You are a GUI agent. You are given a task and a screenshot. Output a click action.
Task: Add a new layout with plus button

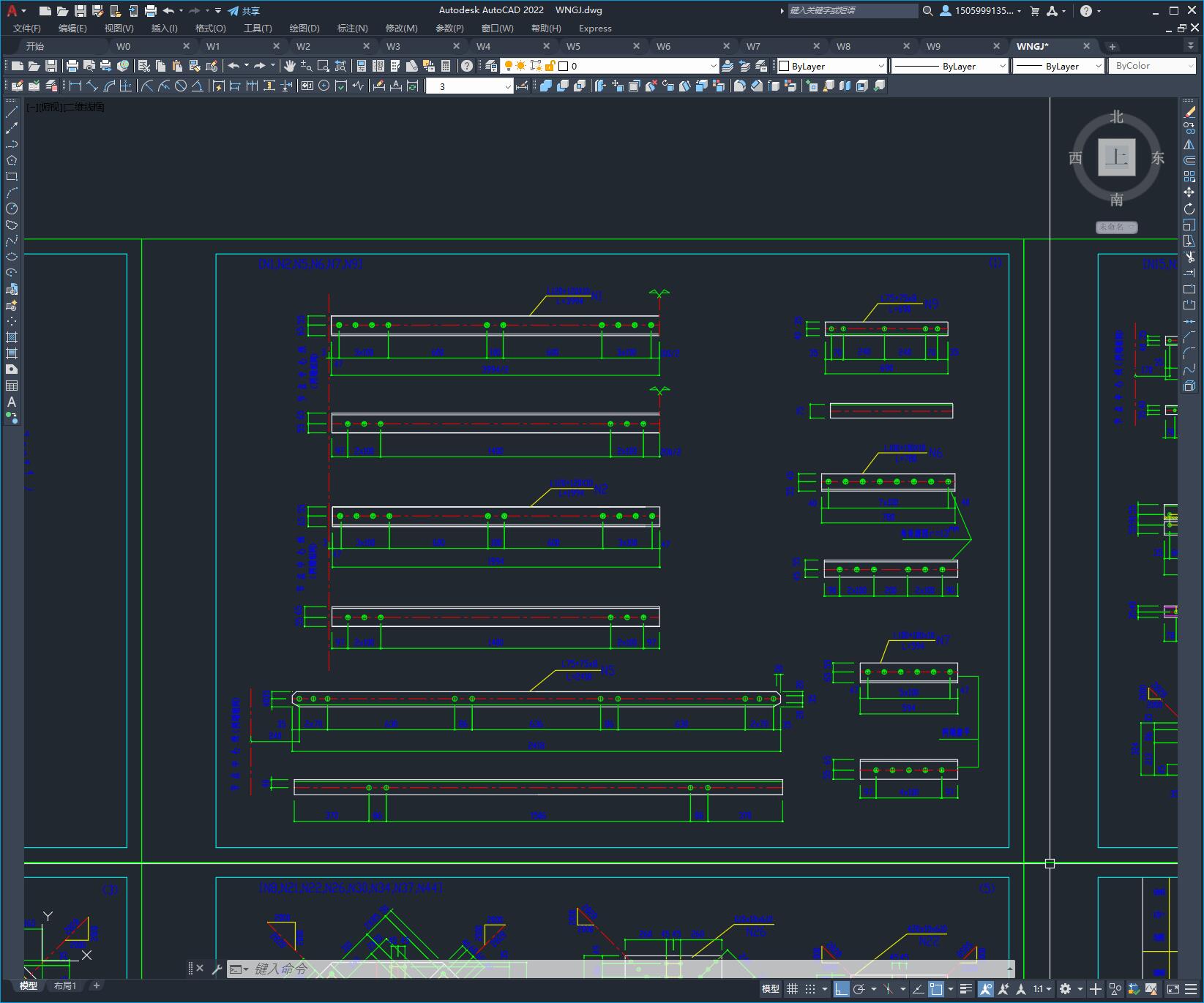coord(96,985)
